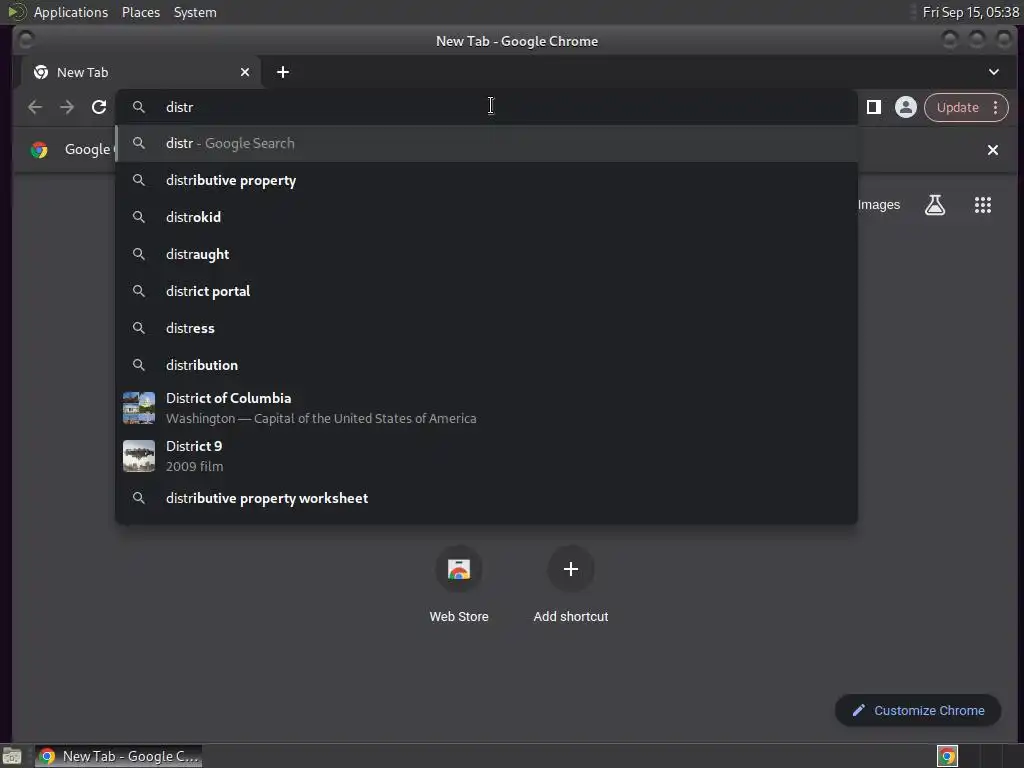Click the magnifier icon in the address bar

(138, 107)
